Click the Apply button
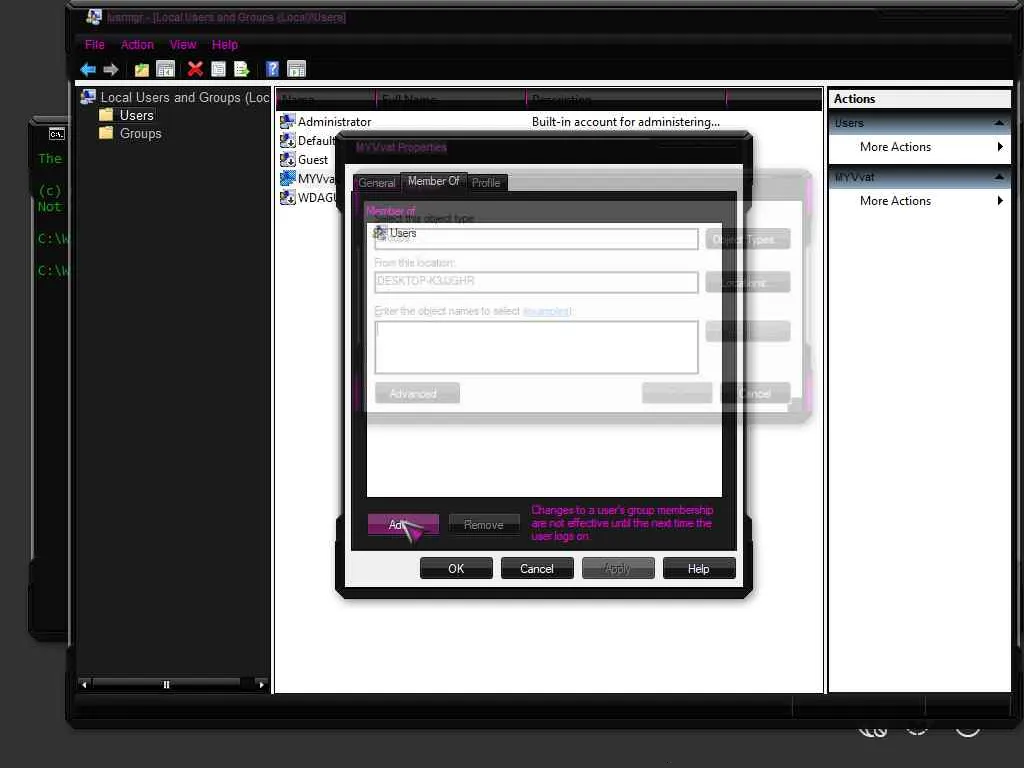1024x768 pixels. tap(618, 569)
